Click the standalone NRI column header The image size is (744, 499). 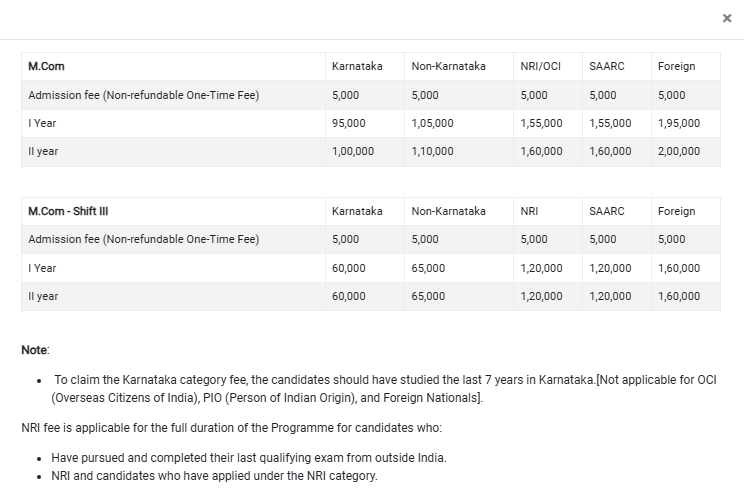tap(530, 211)
